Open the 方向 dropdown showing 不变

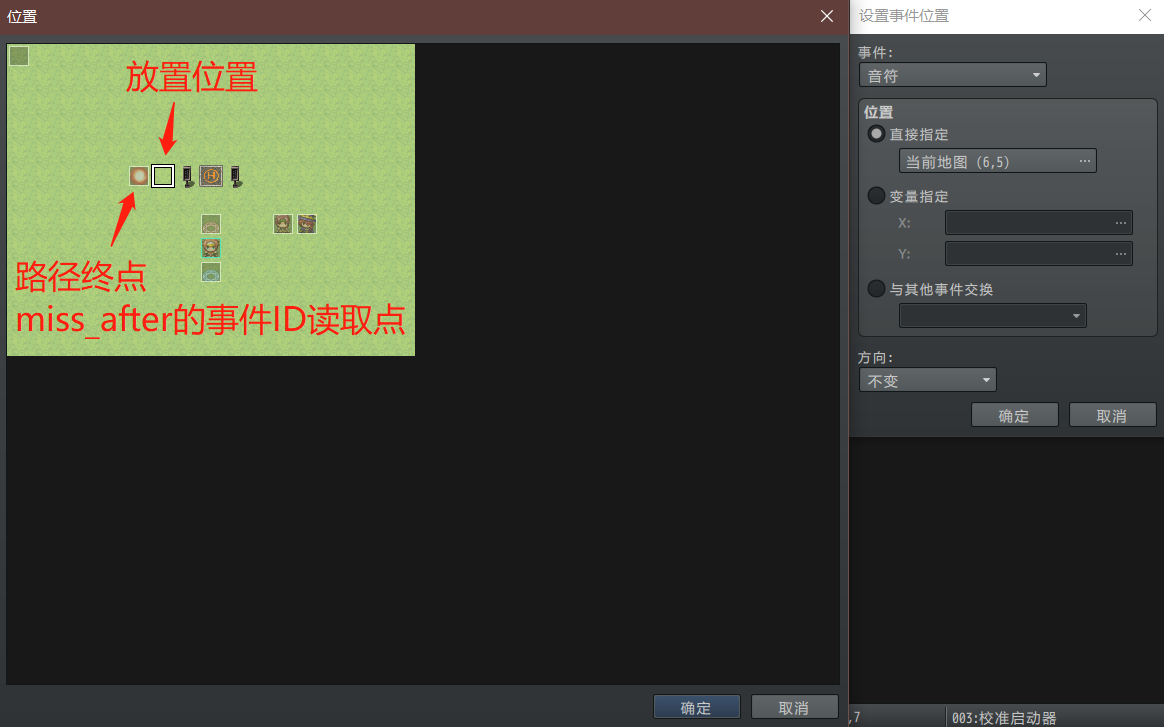(928, 380)
